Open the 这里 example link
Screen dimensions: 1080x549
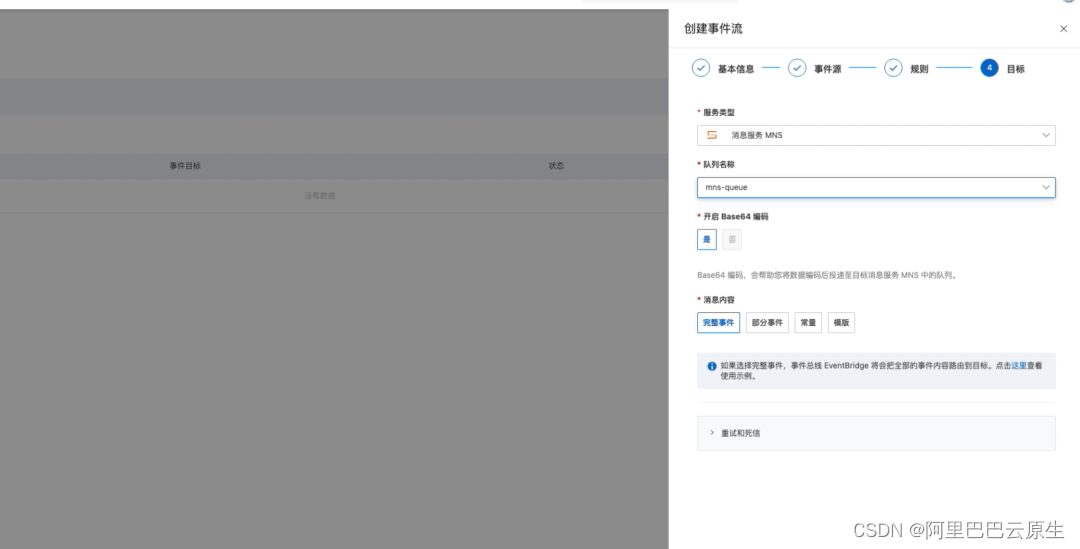click(x=1019, y=366)
